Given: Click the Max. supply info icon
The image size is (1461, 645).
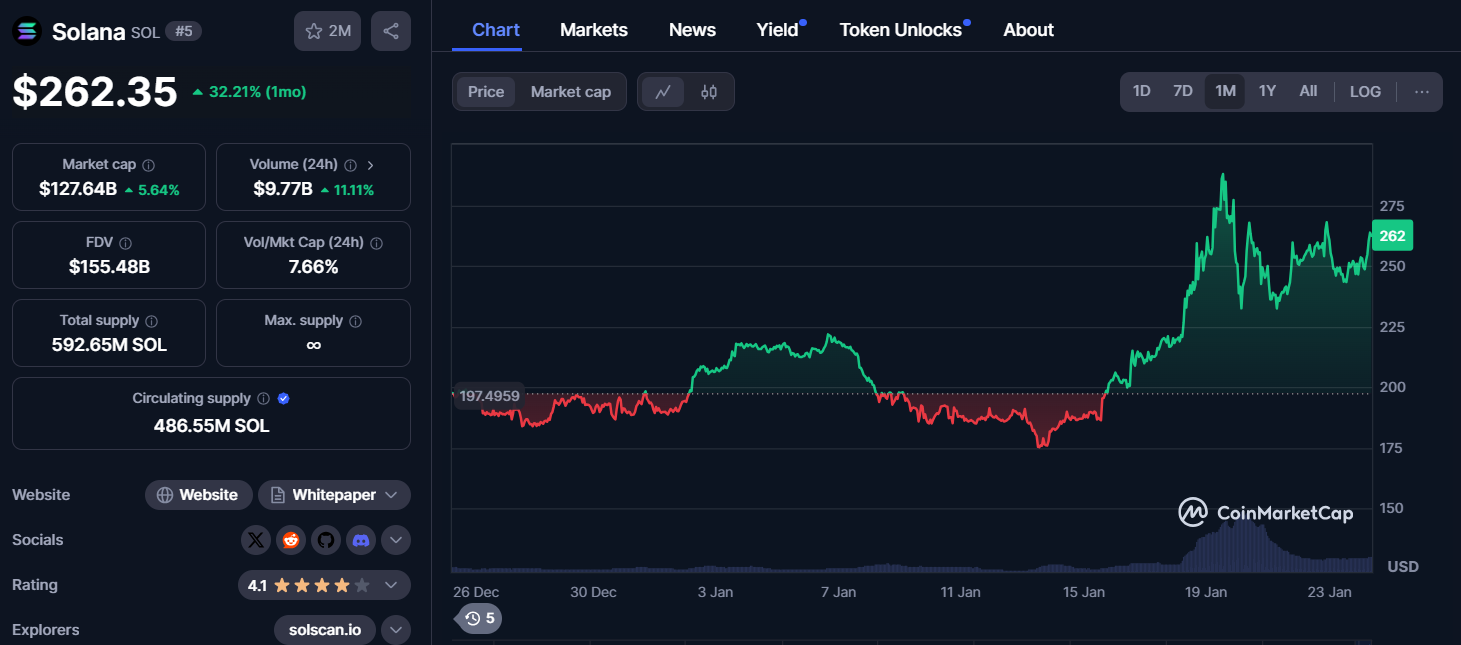Looking at the screenshot, I should click(x=356, y=321).
